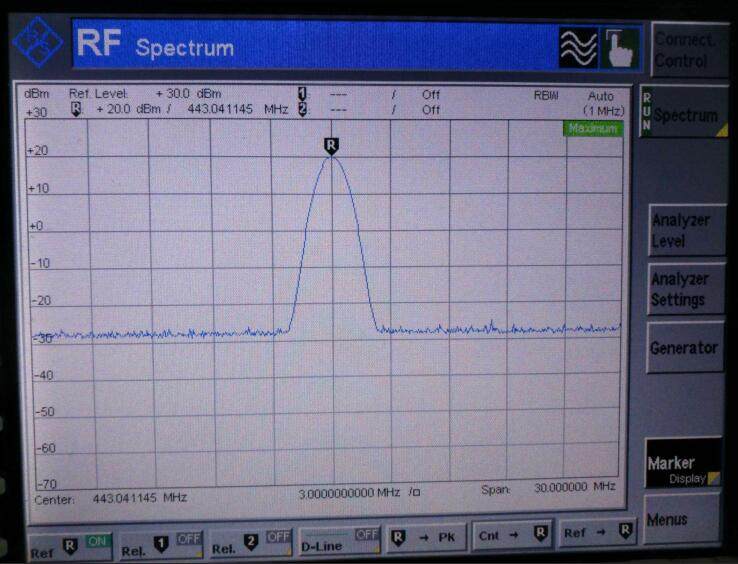Toggle the Ref R marker ON softkey
The height and width of the screenshot is (564, 738).
(71, 548)
